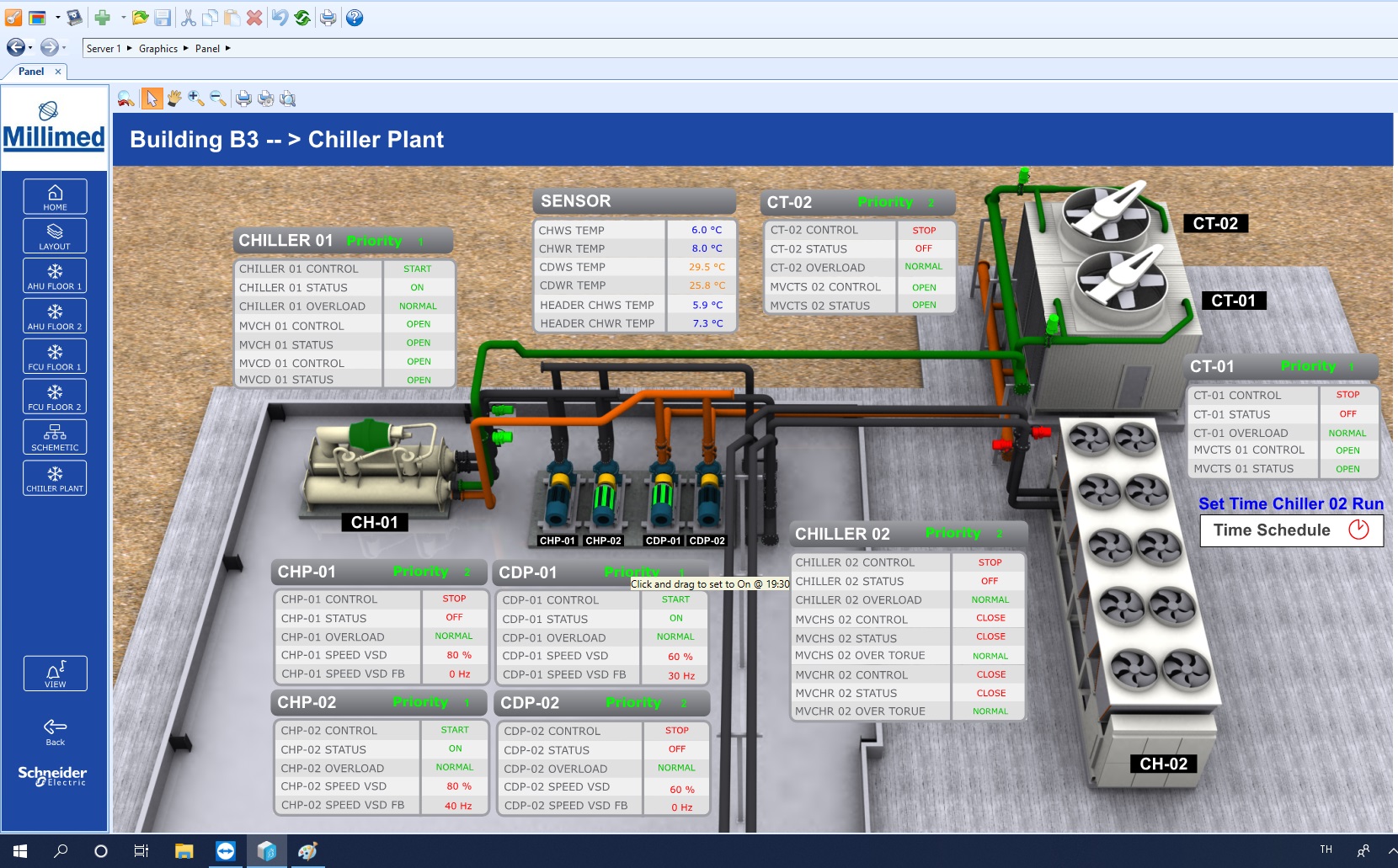This screenshot has width=1398, height=868.
Task: Click the CH-01 chiller label
Action: pos(374,523)
